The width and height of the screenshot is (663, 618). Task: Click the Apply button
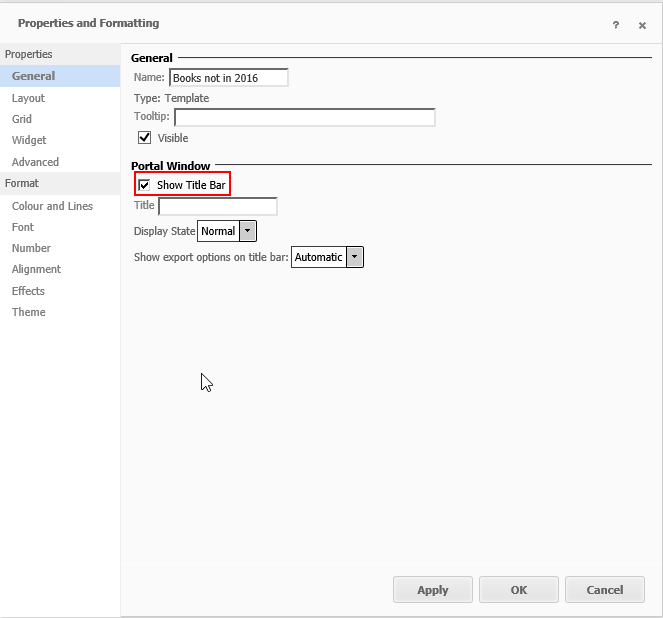[x=432, y=590]
